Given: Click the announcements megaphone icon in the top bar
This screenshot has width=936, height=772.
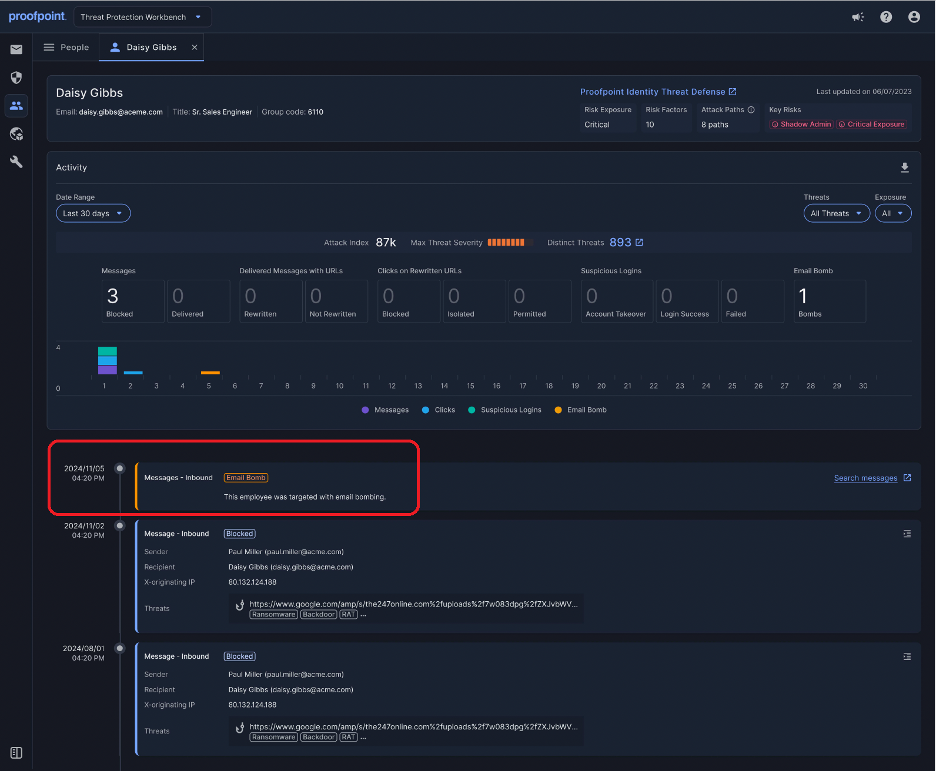Looking at the screenshot, I should (857, 16).
